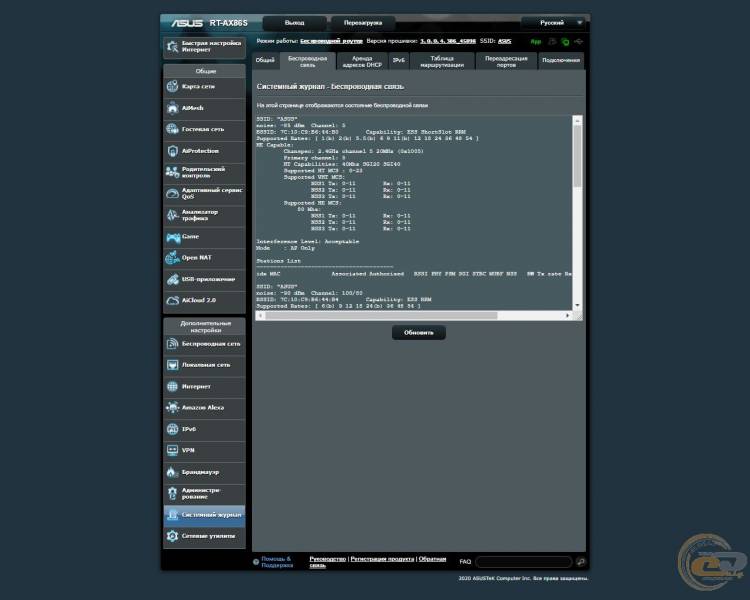Screen dimensions: 750x600
Task: Open the port forwarding tab
Action: click(506, 61)
